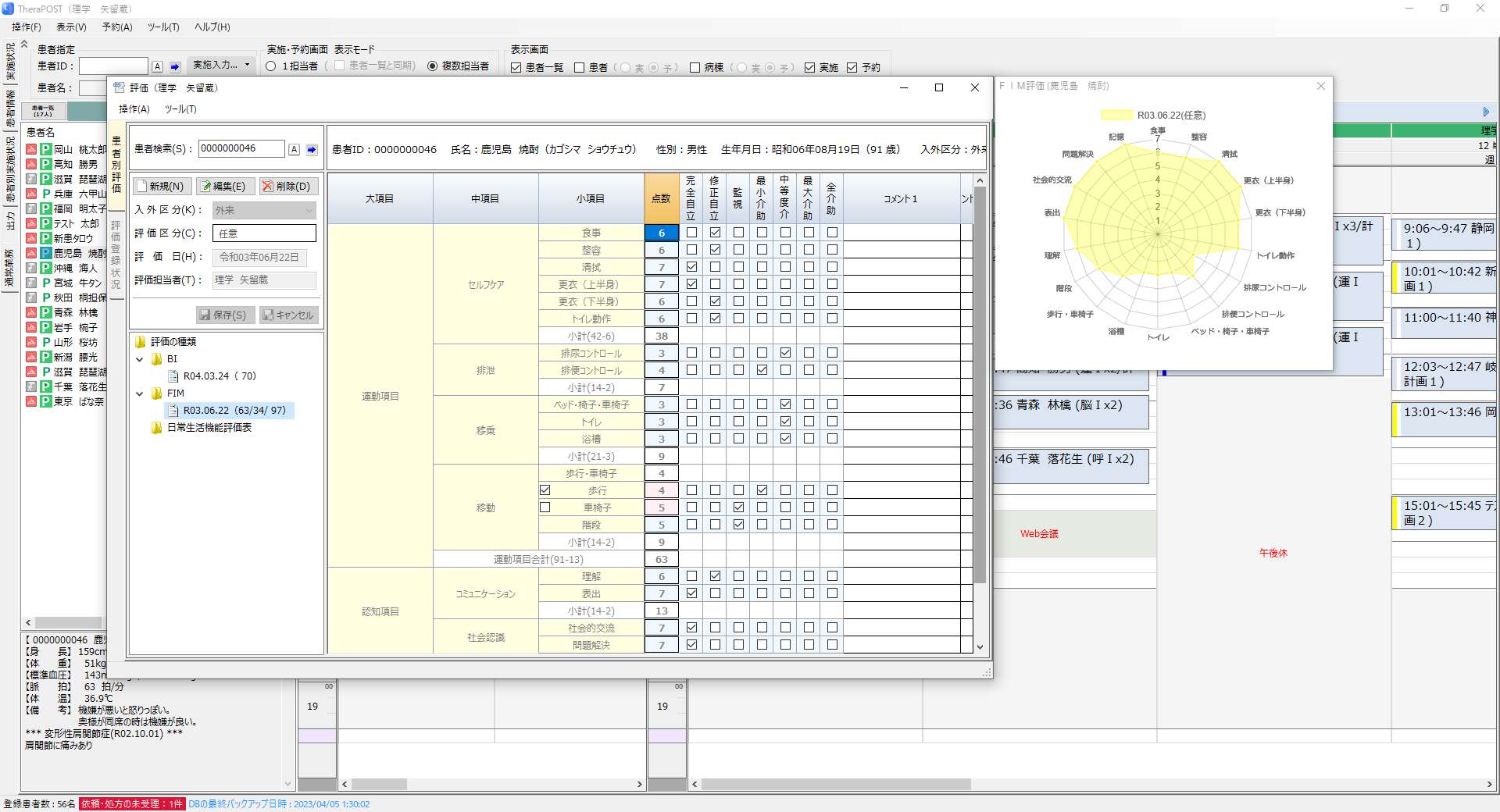The height and width of the screenshot is (812, 1500).
Task: Click the 評価の種類 folder icon
Action: click(x=141, y=342)
